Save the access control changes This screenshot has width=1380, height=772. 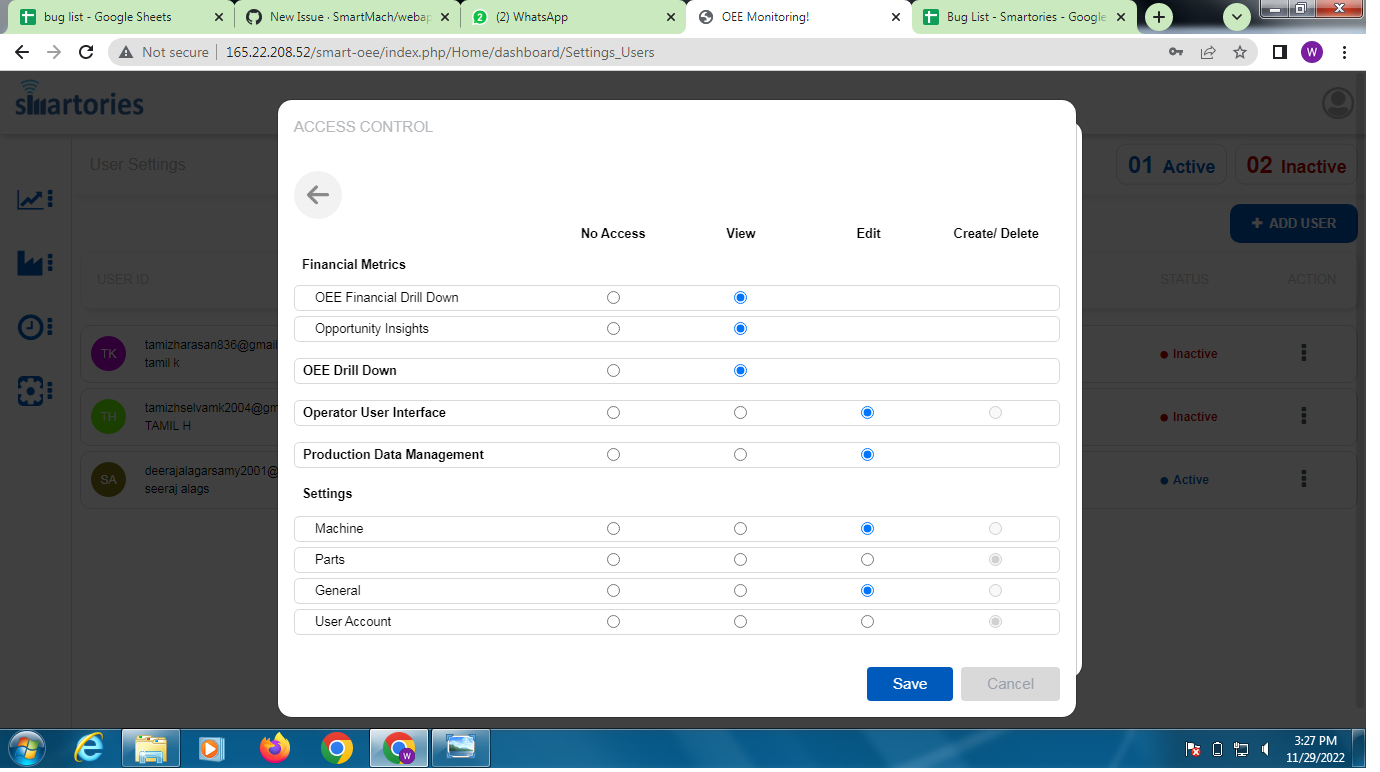pyautogui.click(x=909, y=684)
